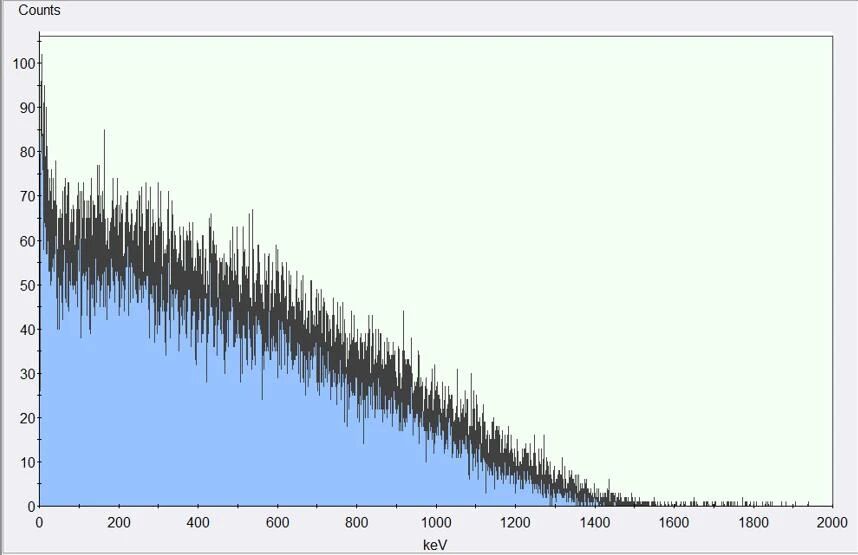Click the 100 counts label on y-axis
Viewport: 858px width, 555px height.
pyautogui.click(x=22, y=63)
